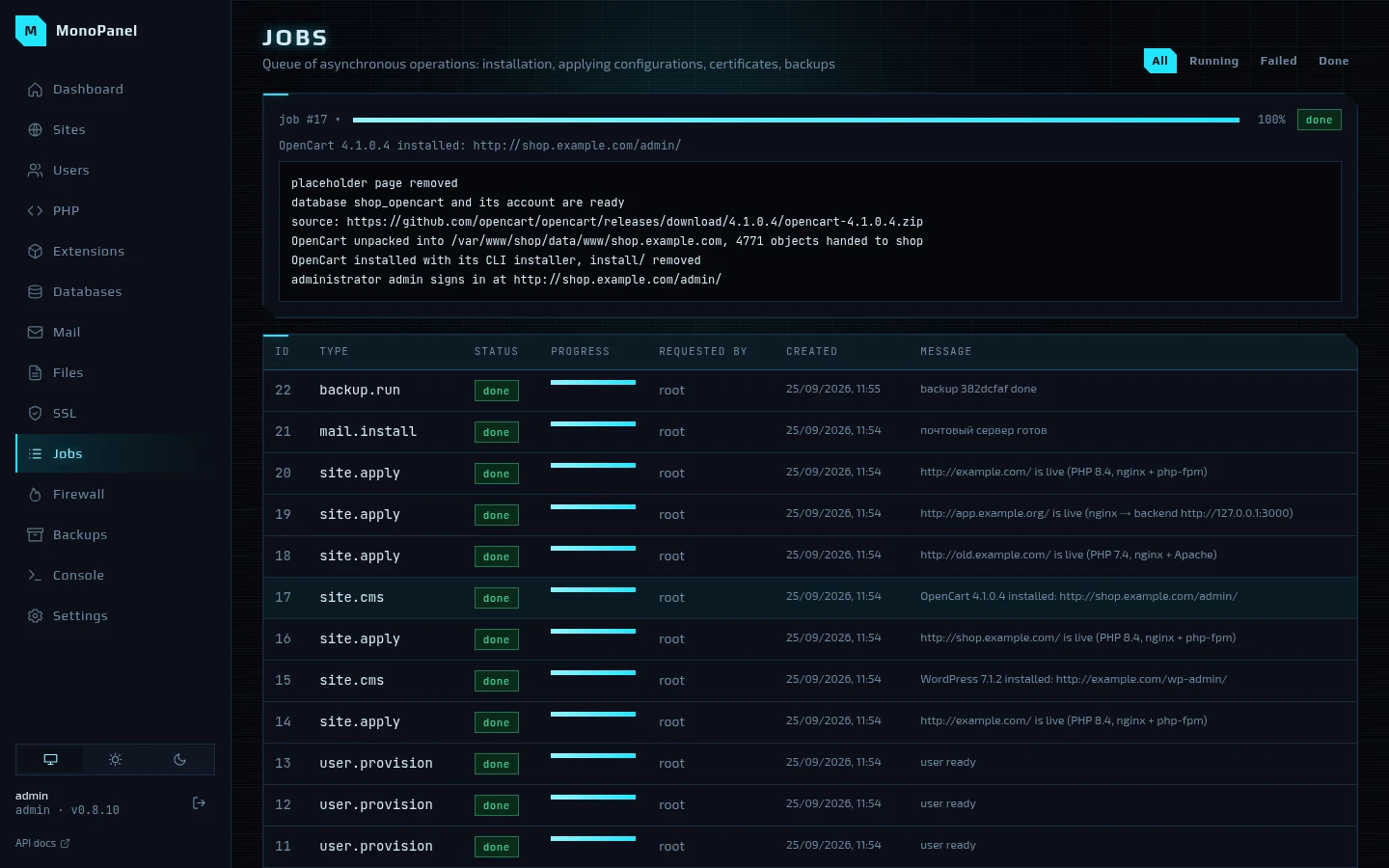Click version text v0.8.10
The width and height of the screenshot is (1389, 868).
95,811
